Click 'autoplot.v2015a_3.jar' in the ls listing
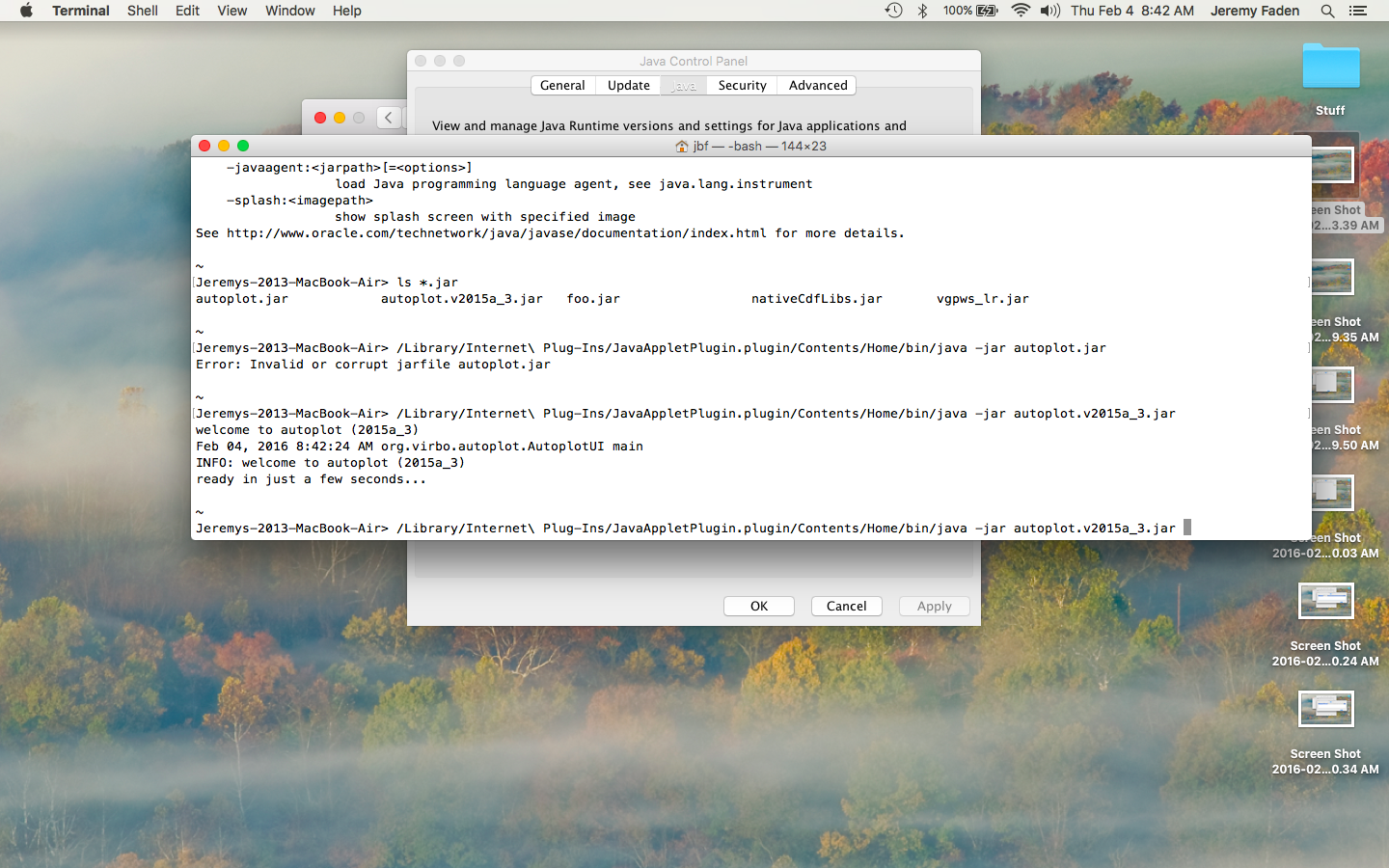This screenshot has width=1389, height=868. (x=462, y=299)
